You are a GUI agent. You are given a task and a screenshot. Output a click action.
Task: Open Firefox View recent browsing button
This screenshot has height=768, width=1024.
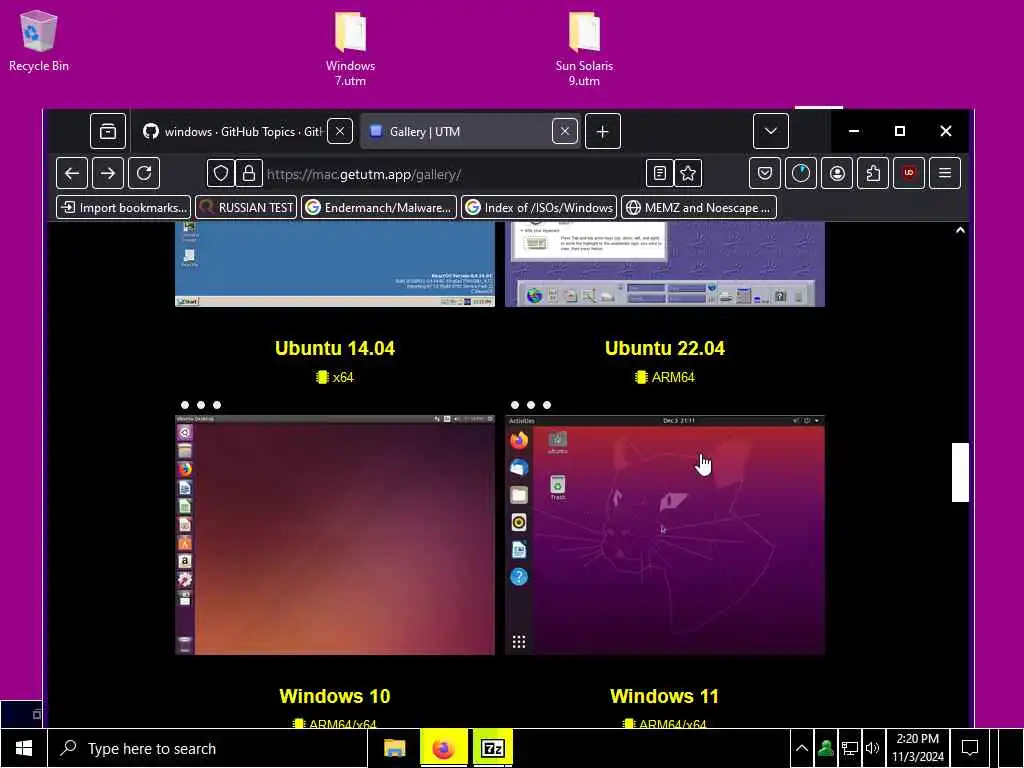click(x=108, y=131)
